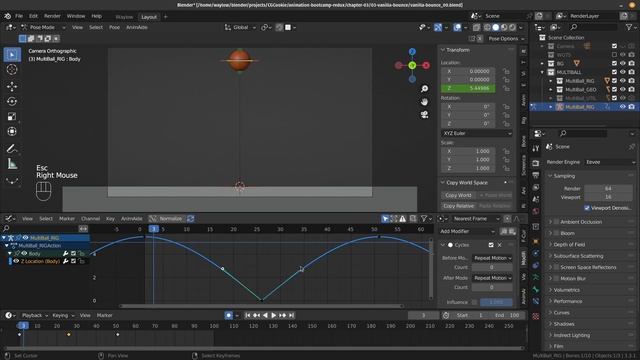The height and width of the screenshot is (360, 640).
Task: Jump to the previous keyframe
Action: 256,315
